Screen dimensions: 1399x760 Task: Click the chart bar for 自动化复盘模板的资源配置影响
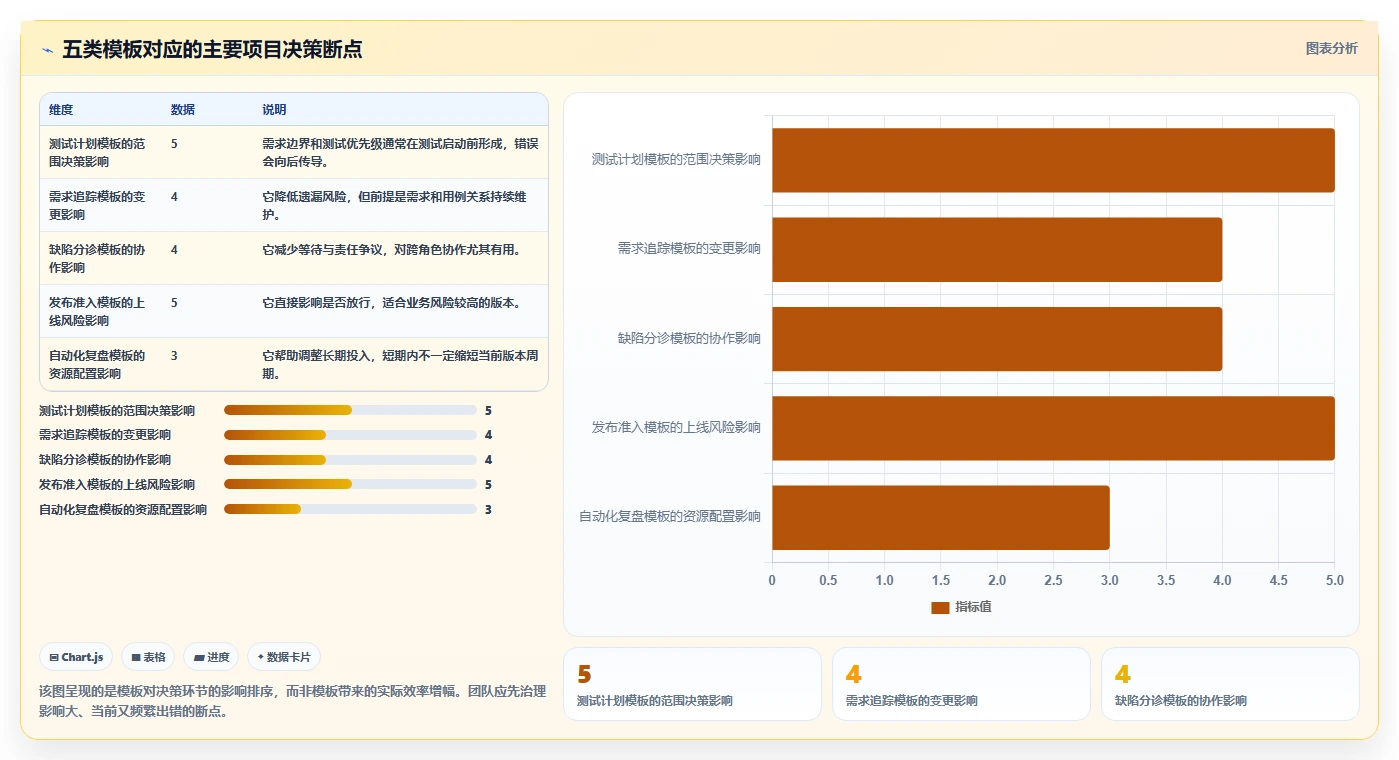coord(941,517)
